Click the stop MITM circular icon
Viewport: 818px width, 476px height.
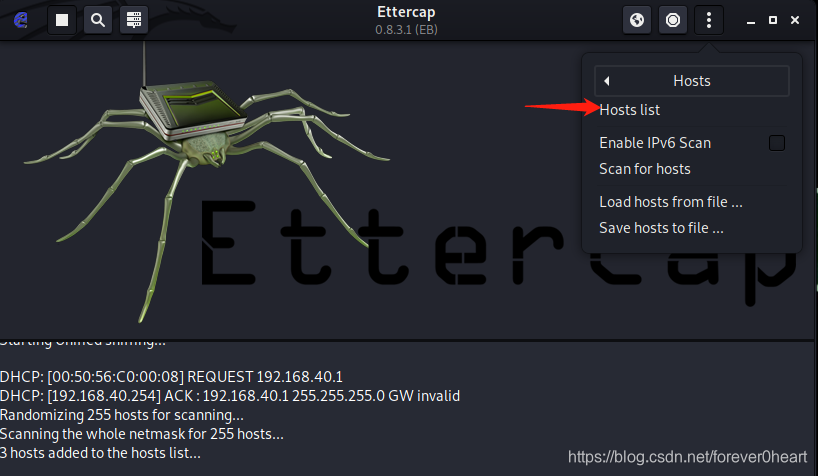(x=673, y=20)
